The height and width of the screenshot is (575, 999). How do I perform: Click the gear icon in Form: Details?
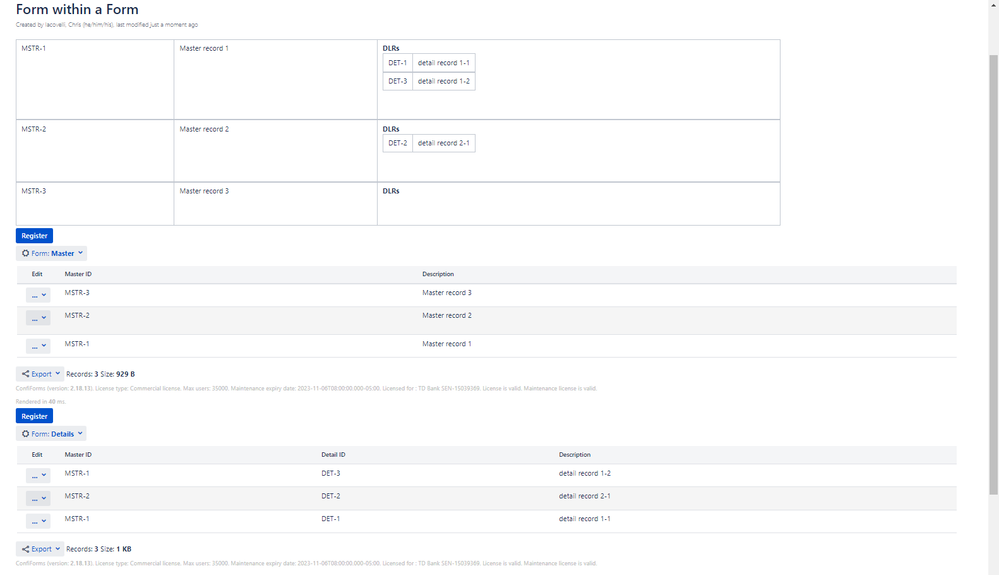25,434
